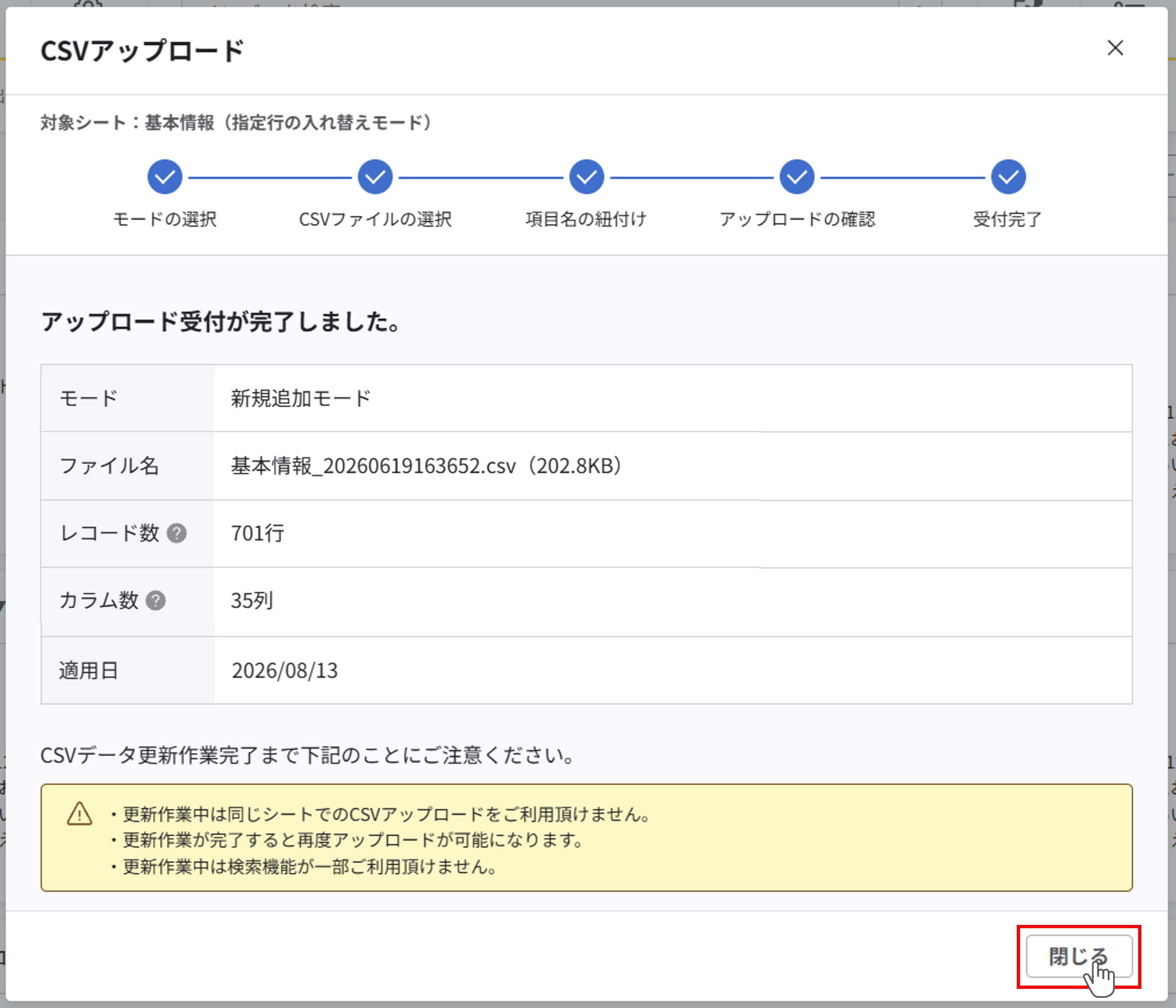The height and width of the screenshot is (1008, 1176).
Task: Click the CSVファイルの選択 step label
Action: tap(375, 219)
